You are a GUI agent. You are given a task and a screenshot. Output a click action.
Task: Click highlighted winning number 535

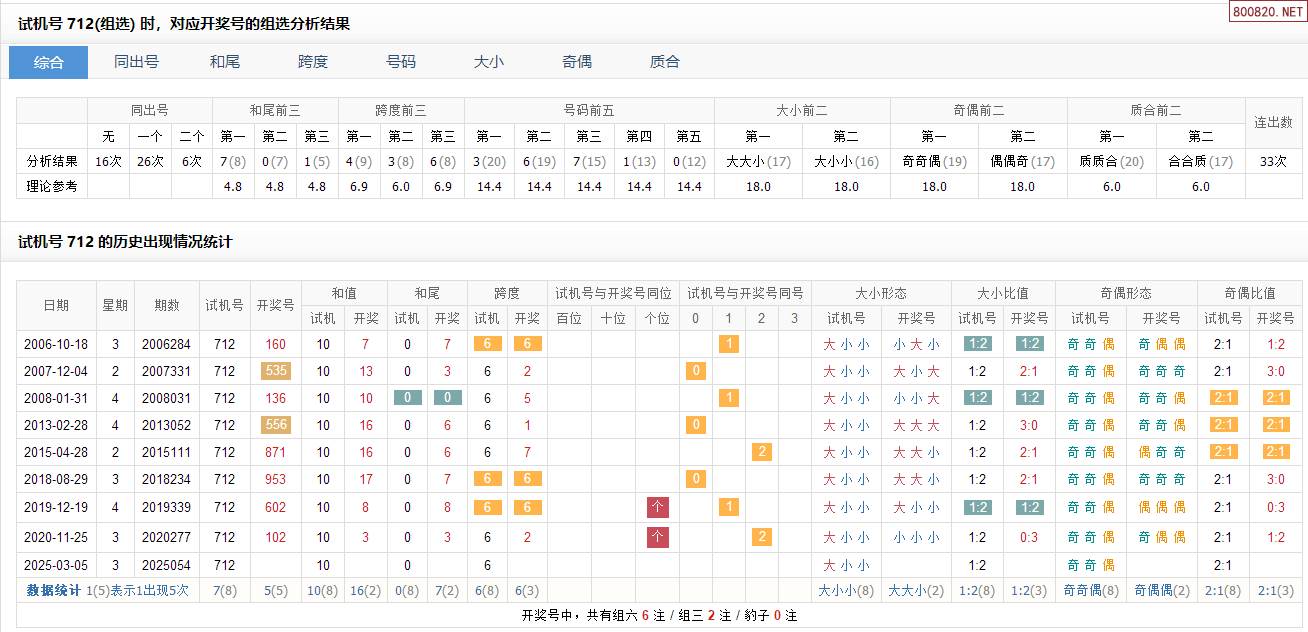276,371
